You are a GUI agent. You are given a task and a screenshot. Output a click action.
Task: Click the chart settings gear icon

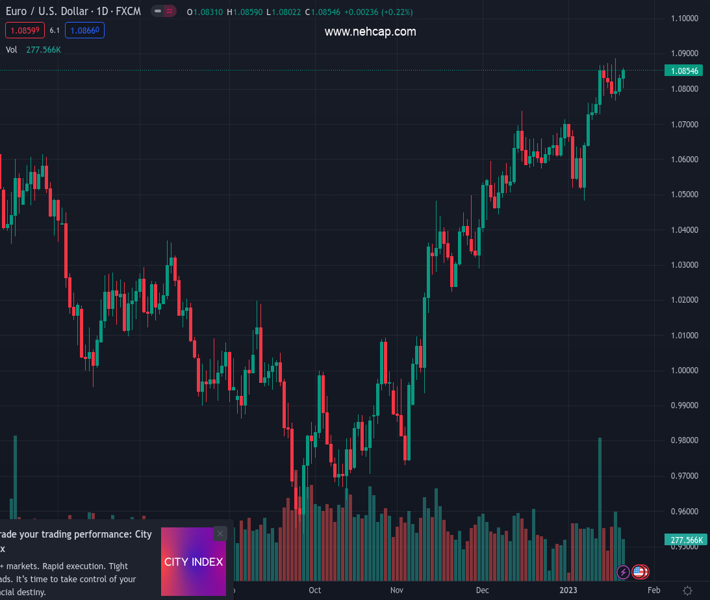(x=687, y=591)
